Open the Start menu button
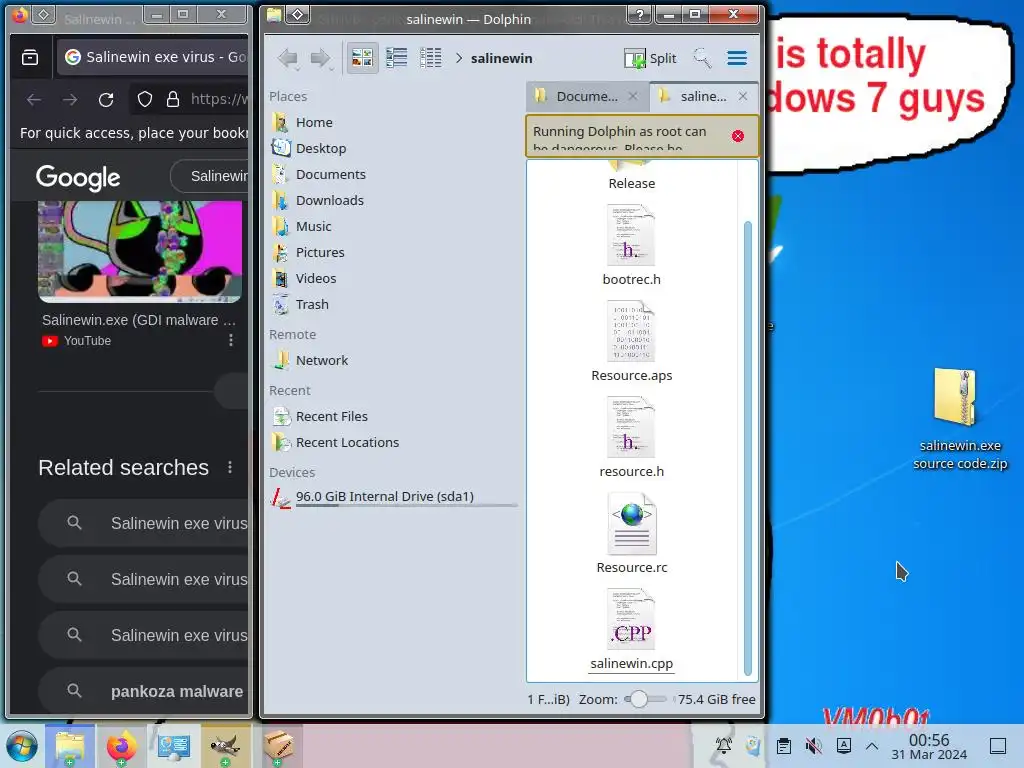The height and width of the screenshot is (768, 1024). pos(22,746)
